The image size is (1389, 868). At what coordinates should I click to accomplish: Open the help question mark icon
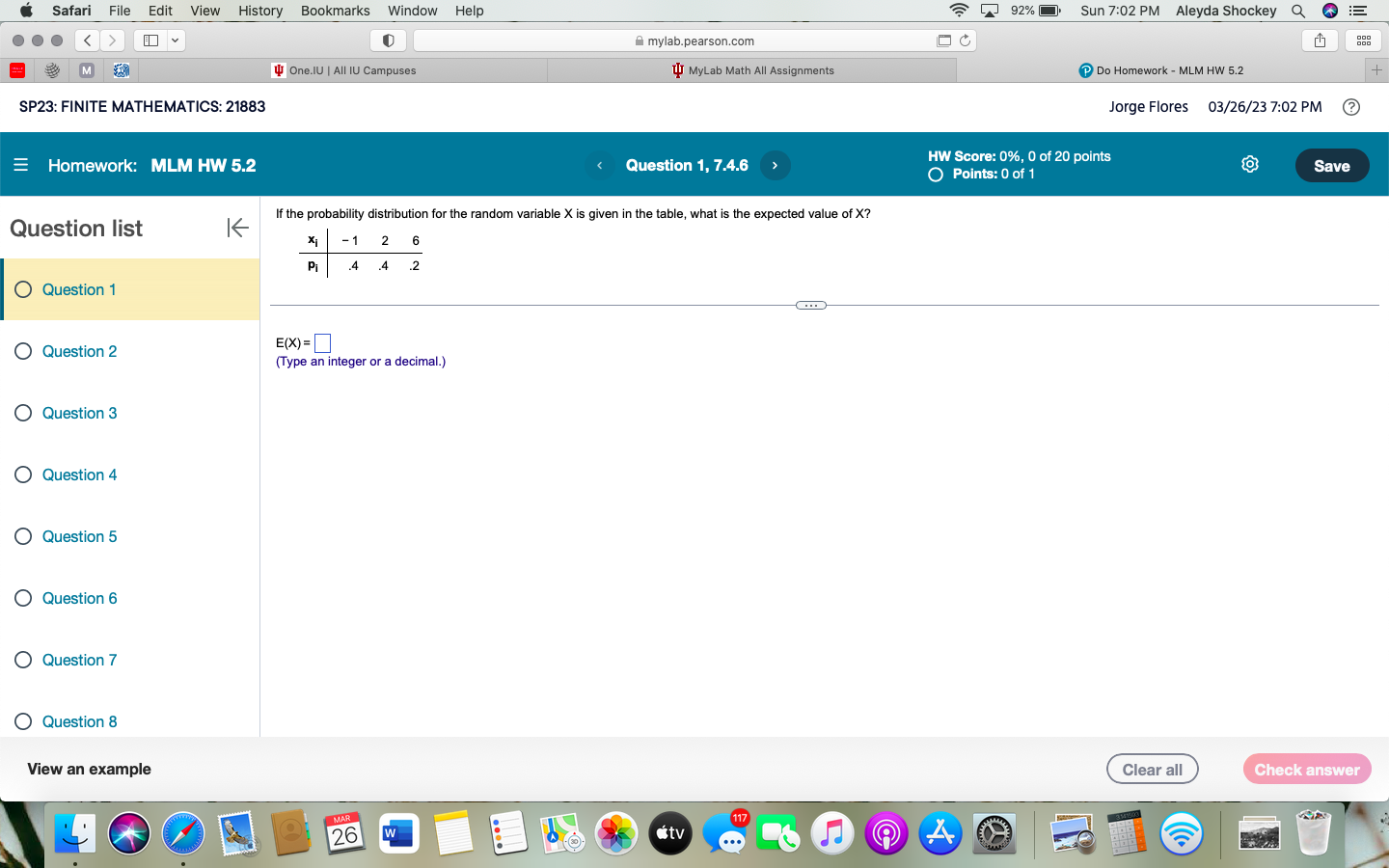1351,107
